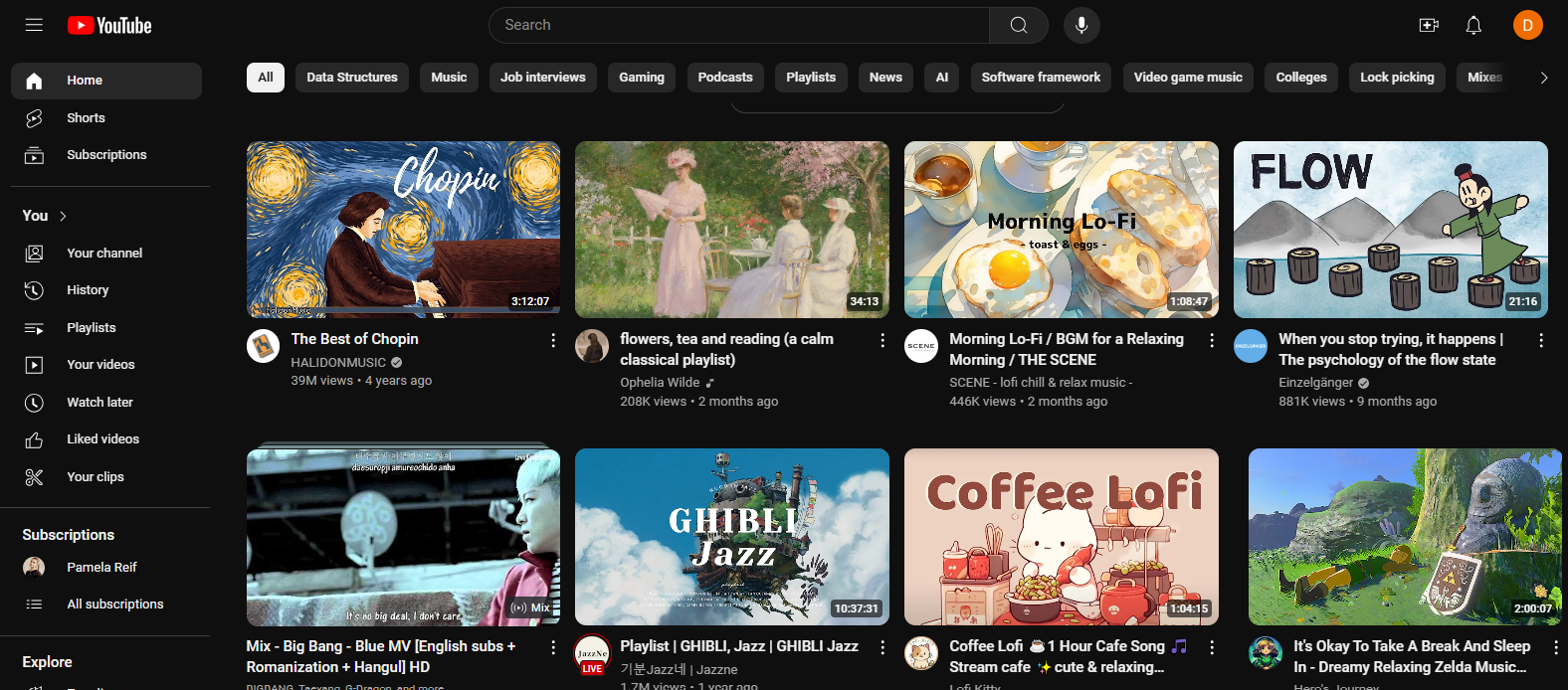Screen dimensions: 1568x690
Task: Filter by Colleges chip
Action: point(1301,78)
